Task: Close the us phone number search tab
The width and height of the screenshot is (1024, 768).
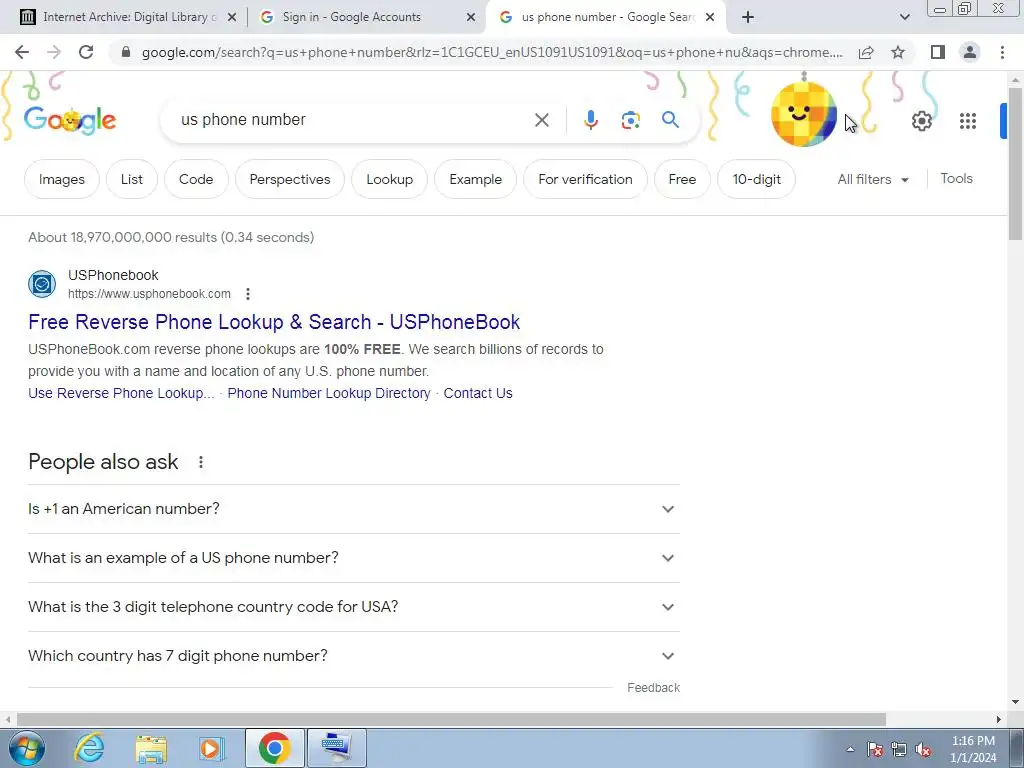Action: point(710,18)
